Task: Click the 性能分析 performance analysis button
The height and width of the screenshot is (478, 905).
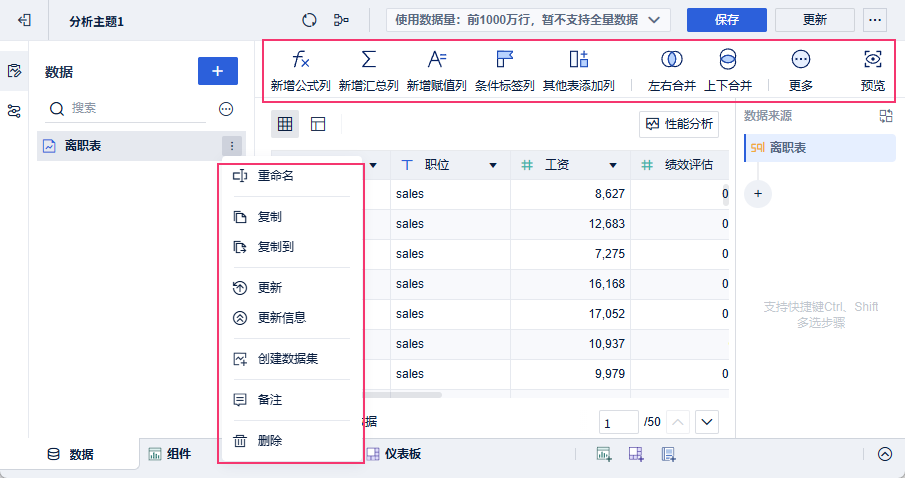Action: tap(679, 124)
